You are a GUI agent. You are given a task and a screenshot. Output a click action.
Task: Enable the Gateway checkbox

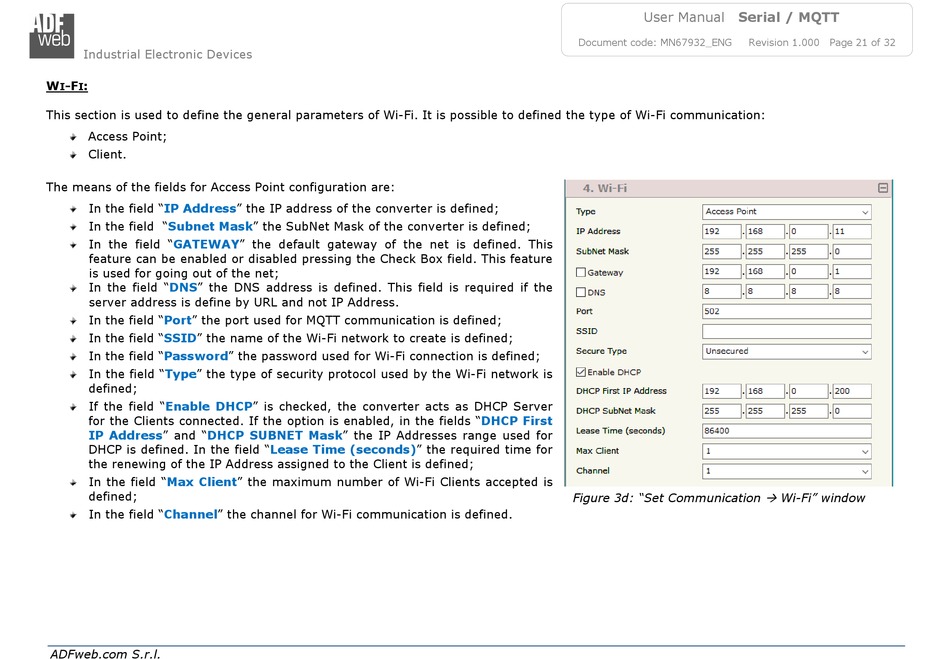pos(581,272)
